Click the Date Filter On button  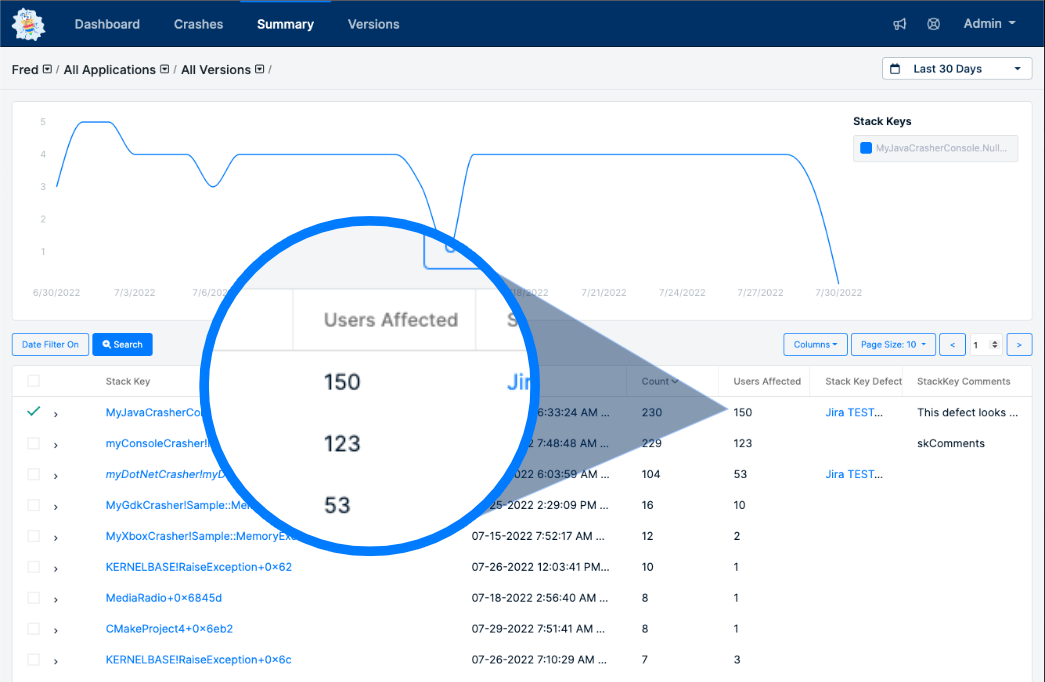pyautogui.click(x=50, y=344)
